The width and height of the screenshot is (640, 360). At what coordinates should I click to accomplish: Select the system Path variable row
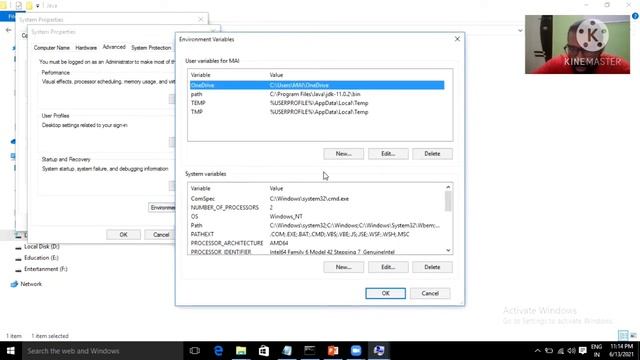click(x=317, y=225)
